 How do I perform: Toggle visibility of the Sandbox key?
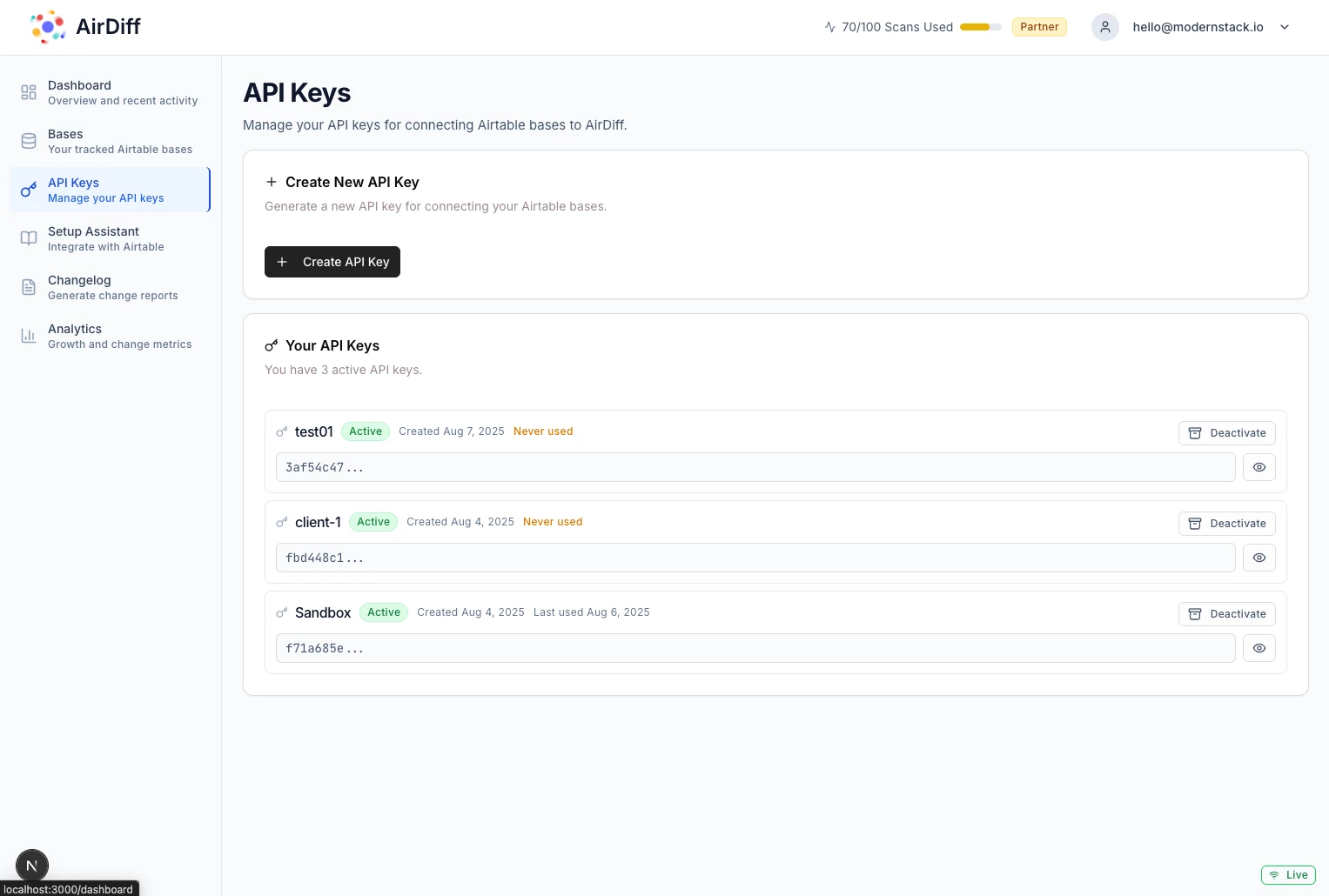(1259, 648)
